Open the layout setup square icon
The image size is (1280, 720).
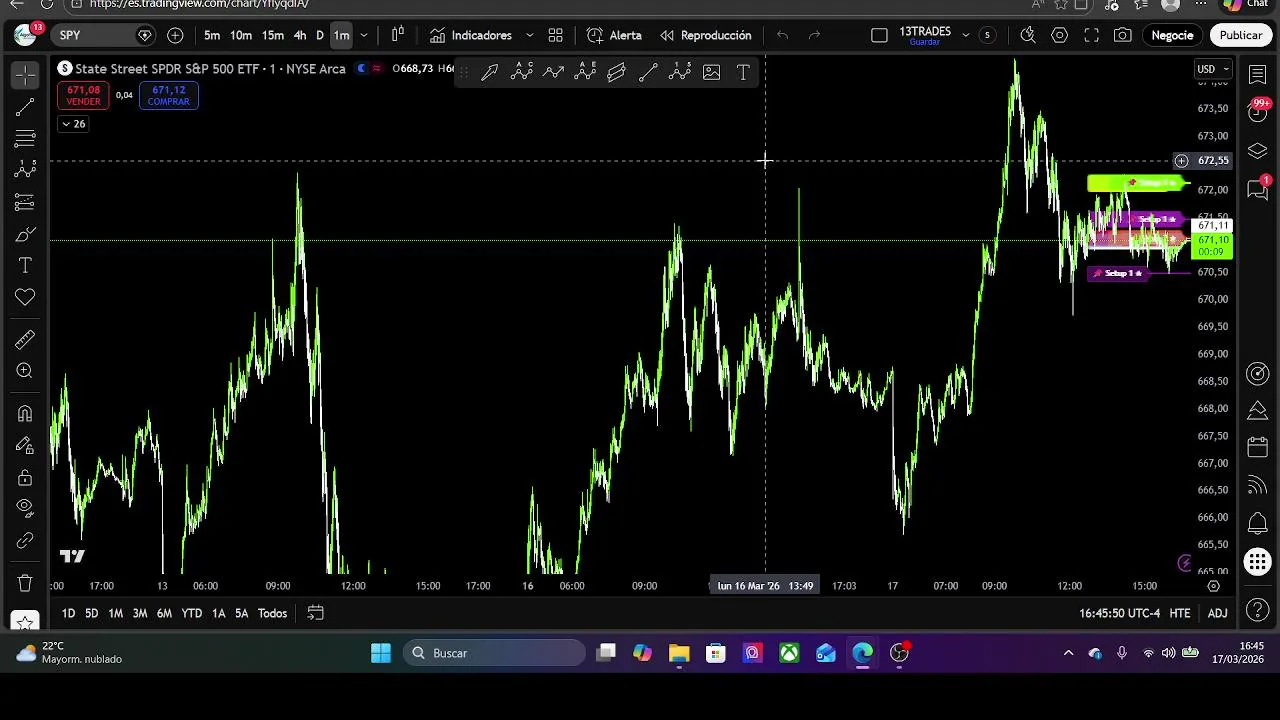879,35
